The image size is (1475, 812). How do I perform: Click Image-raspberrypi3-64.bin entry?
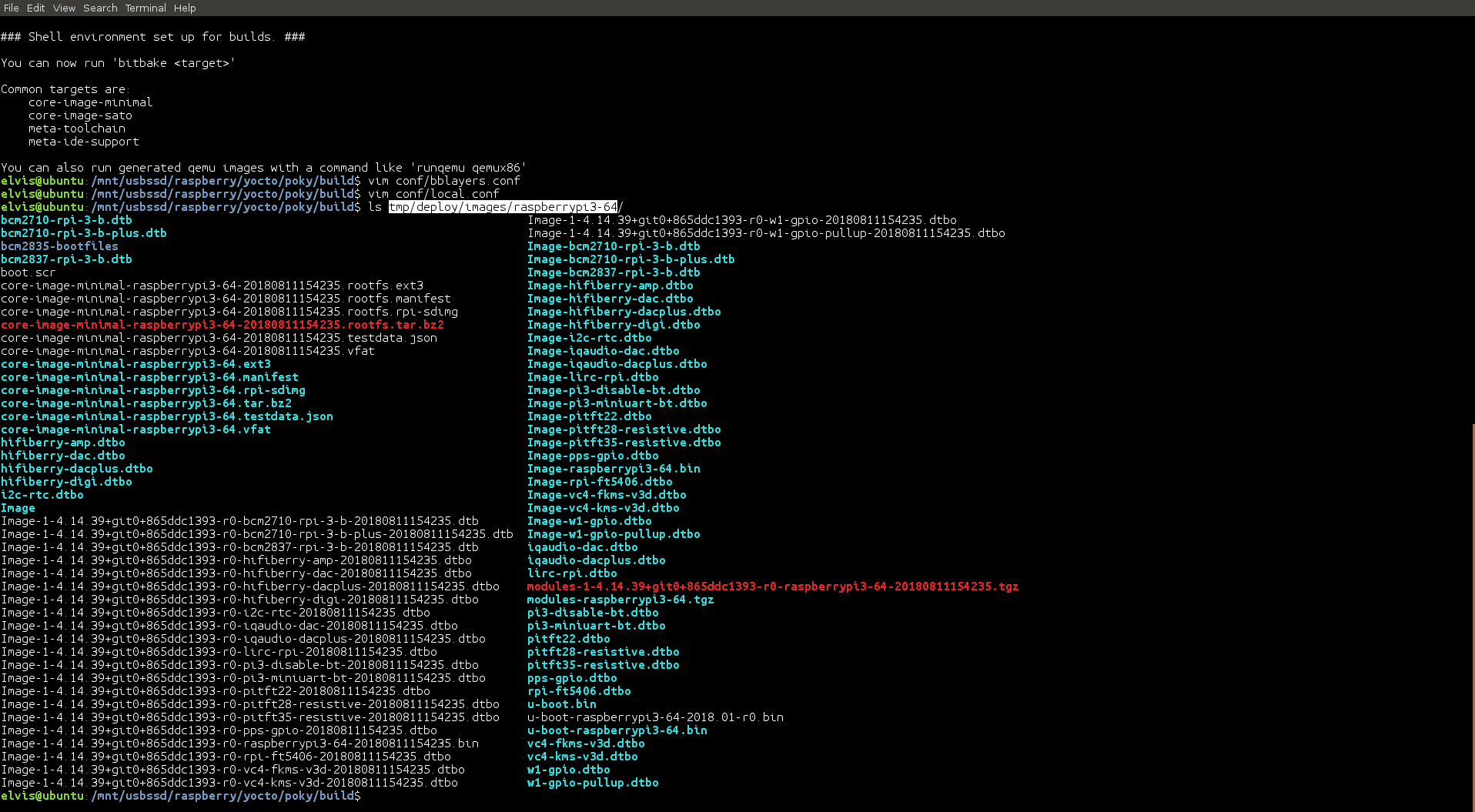tap(614, 469)
